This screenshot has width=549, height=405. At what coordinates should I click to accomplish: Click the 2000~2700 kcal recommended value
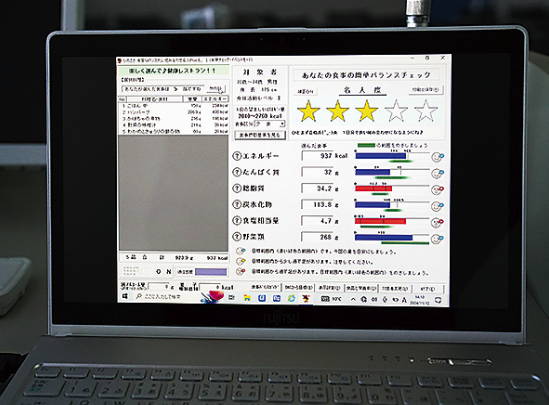pyautogui.click(x=260, y=116)
